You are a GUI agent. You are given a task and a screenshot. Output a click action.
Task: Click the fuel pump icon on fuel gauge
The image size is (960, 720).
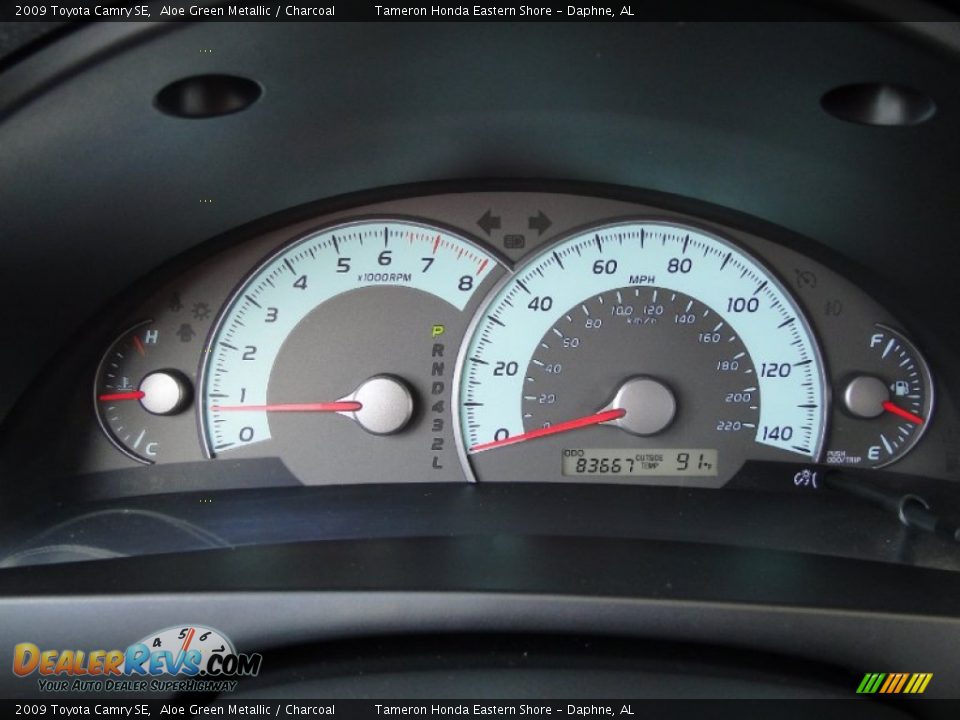[x=901, y=388]
